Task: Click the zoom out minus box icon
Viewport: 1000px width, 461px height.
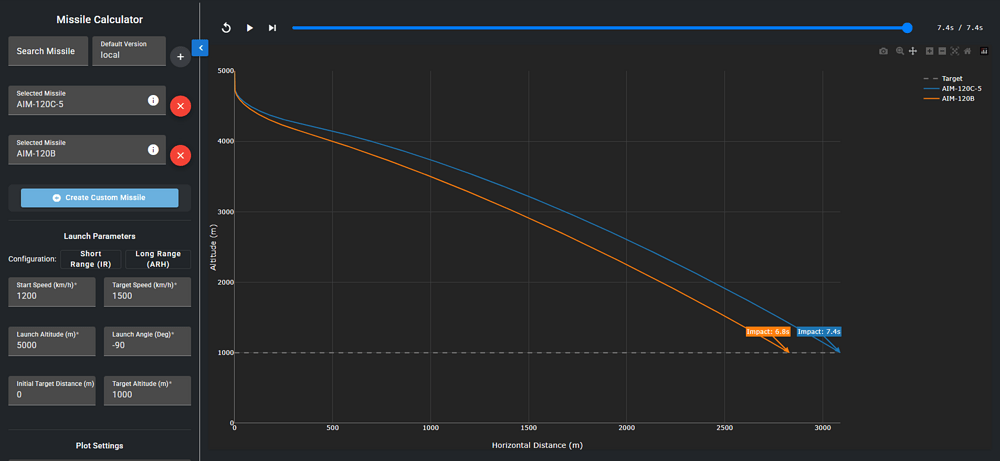Action: click(942, 51)
